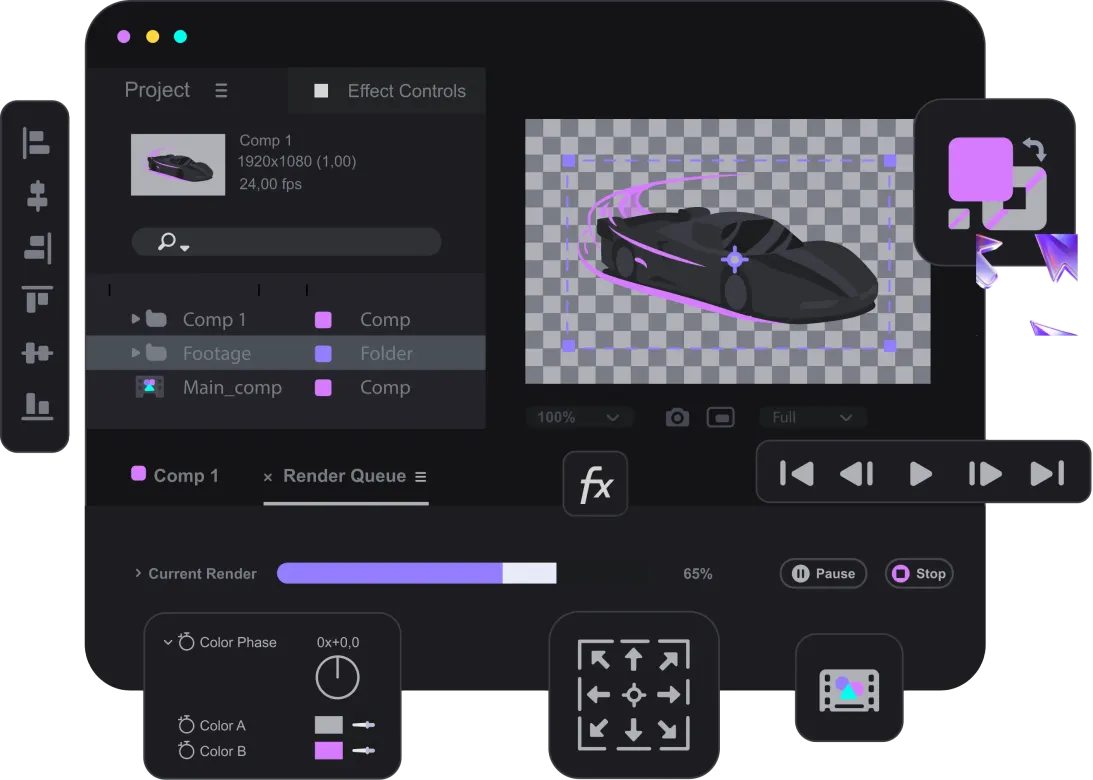Pick color with Color B eyedropper
The image size is (1093, 780).
point(363,751)
